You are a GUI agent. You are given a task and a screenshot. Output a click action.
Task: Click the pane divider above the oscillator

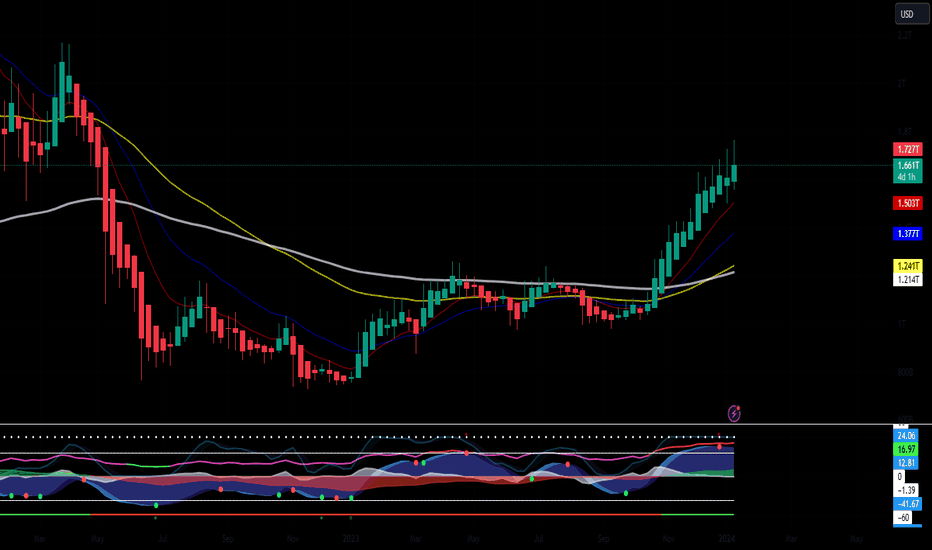(x=446, y=424)
